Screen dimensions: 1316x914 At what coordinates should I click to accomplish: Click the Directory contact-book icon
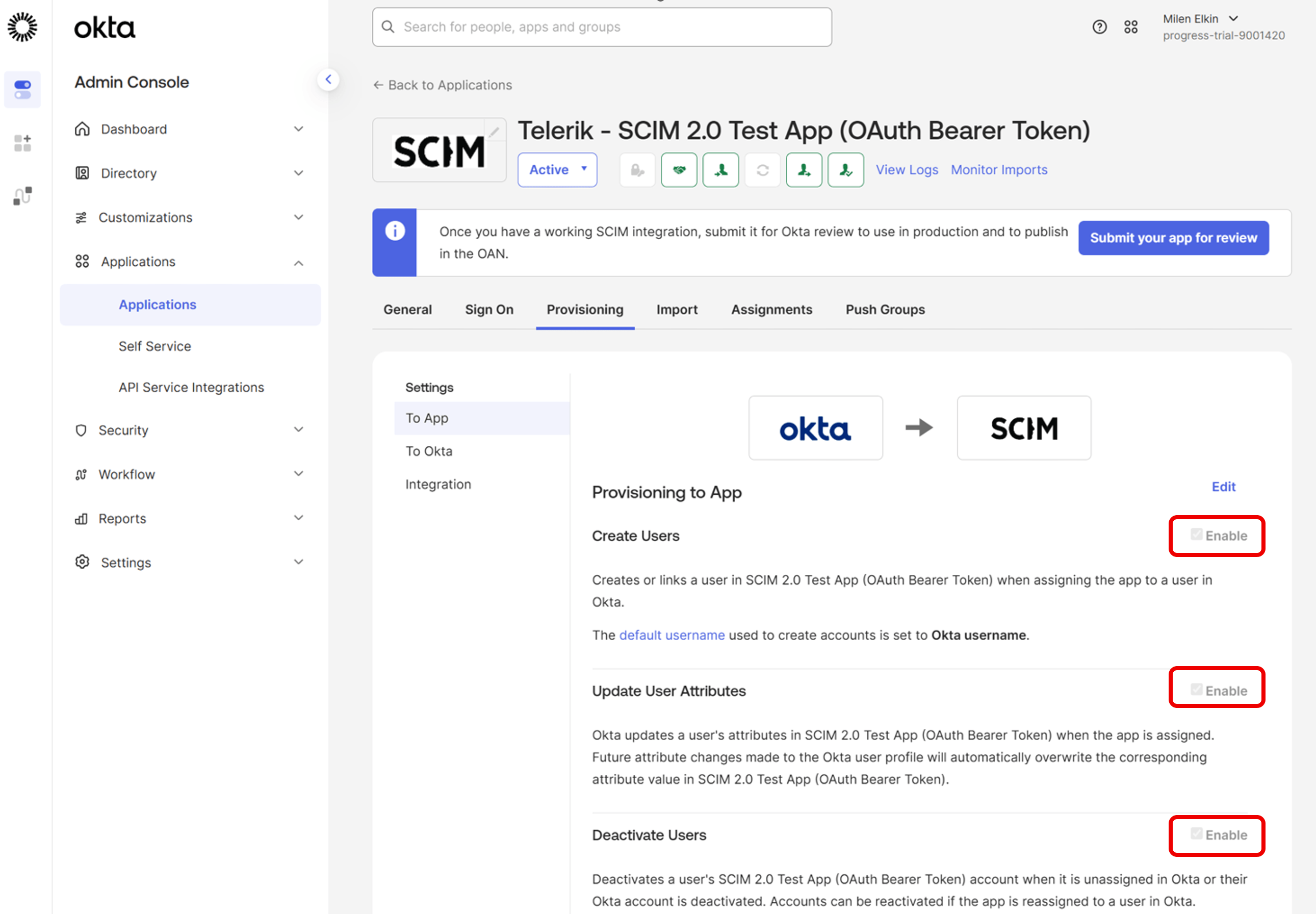click(x=83, y=173)
